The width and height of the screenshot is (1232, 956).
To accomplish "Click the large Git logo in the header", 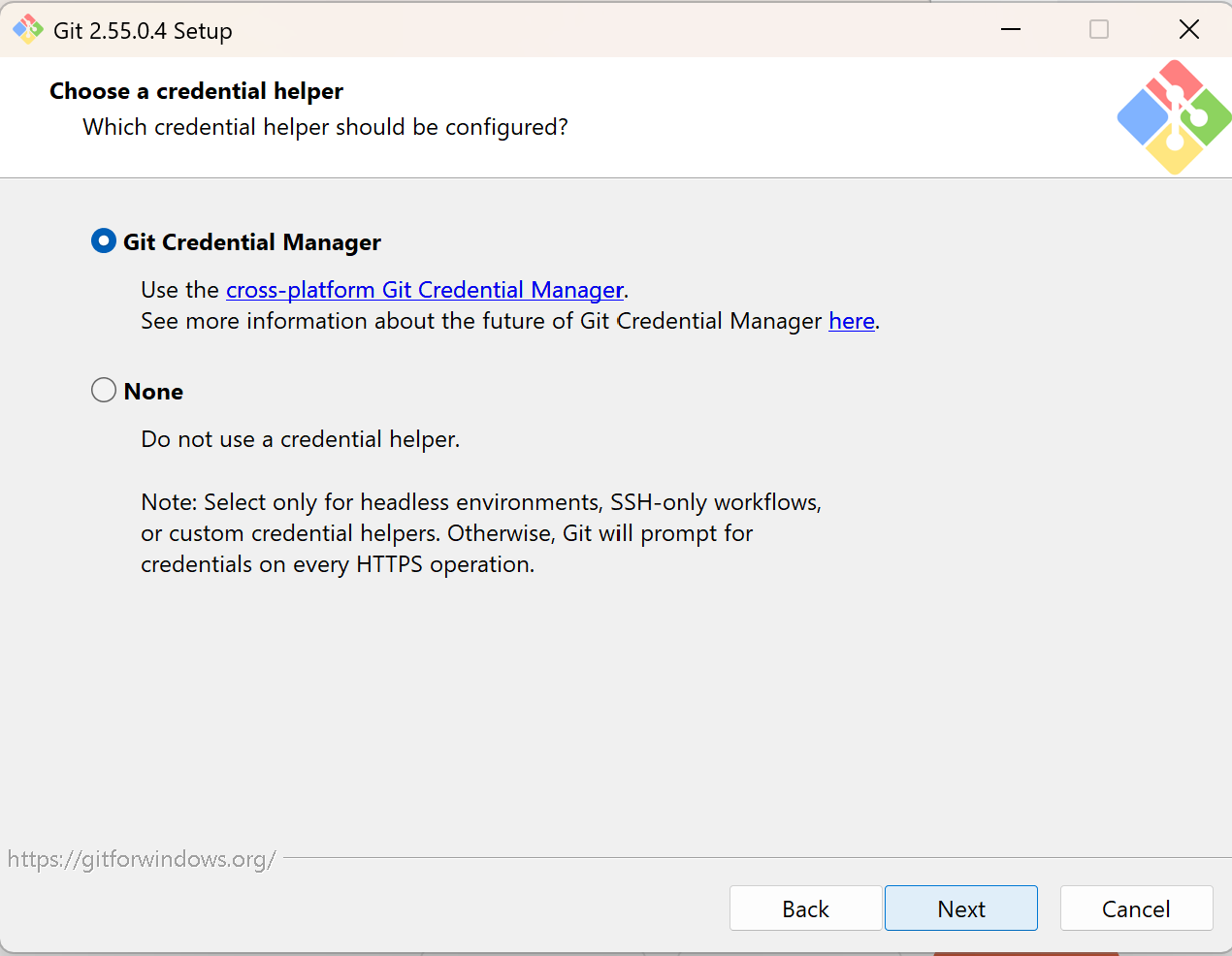I will coord(1174,117).
